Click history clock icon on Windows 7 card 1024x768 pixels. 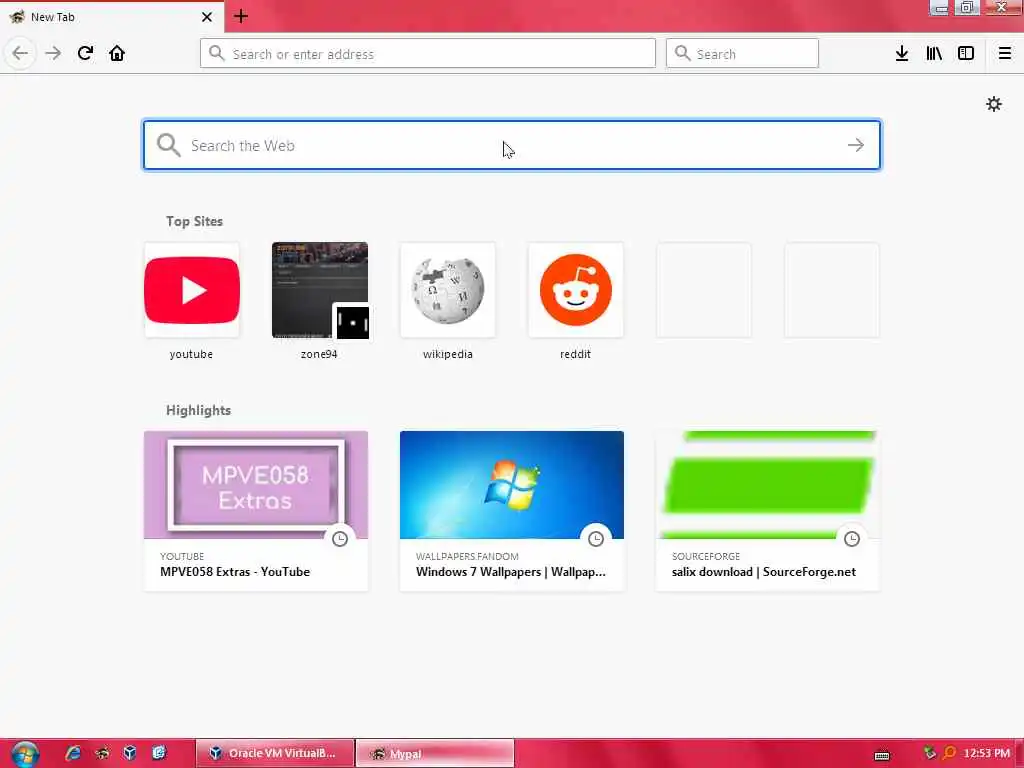[596, 539]
